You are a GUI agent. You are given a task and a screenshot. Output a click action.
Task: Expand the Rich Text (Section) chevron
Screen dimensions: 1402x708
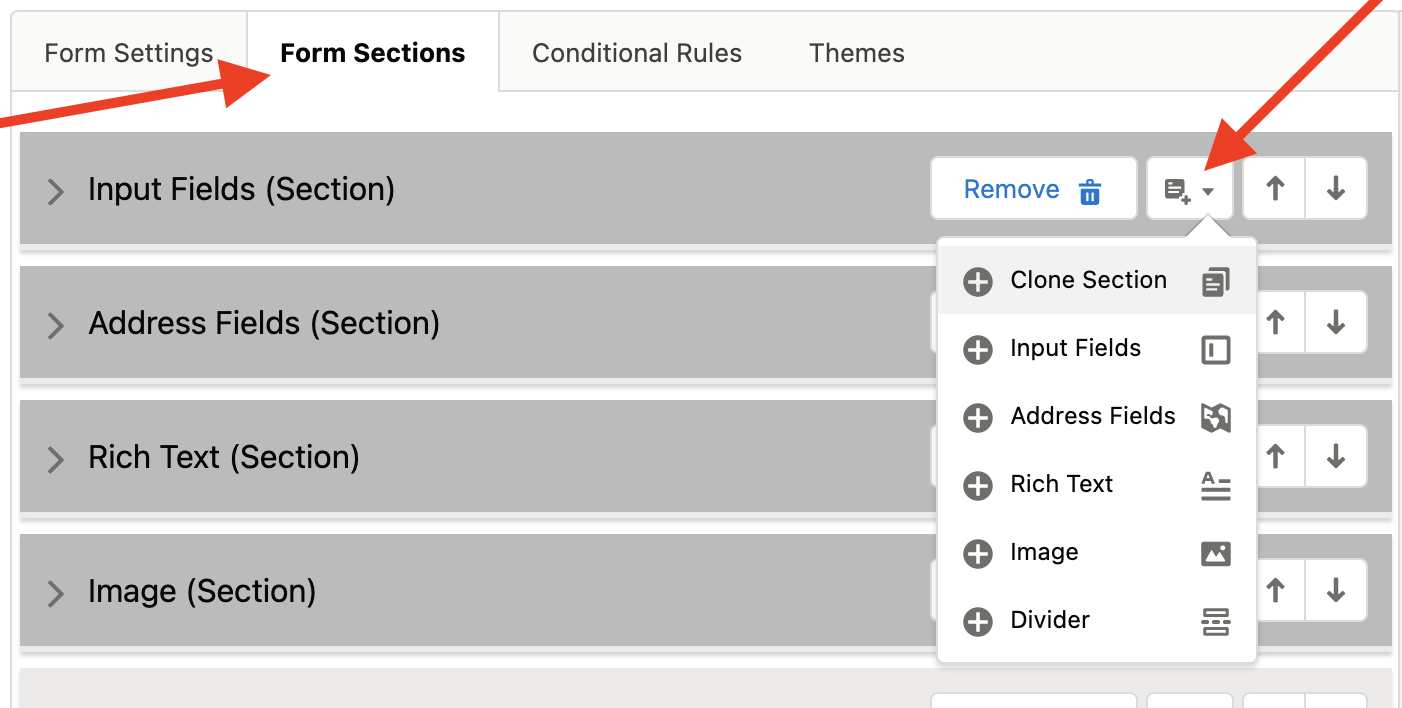click(56, 459)
